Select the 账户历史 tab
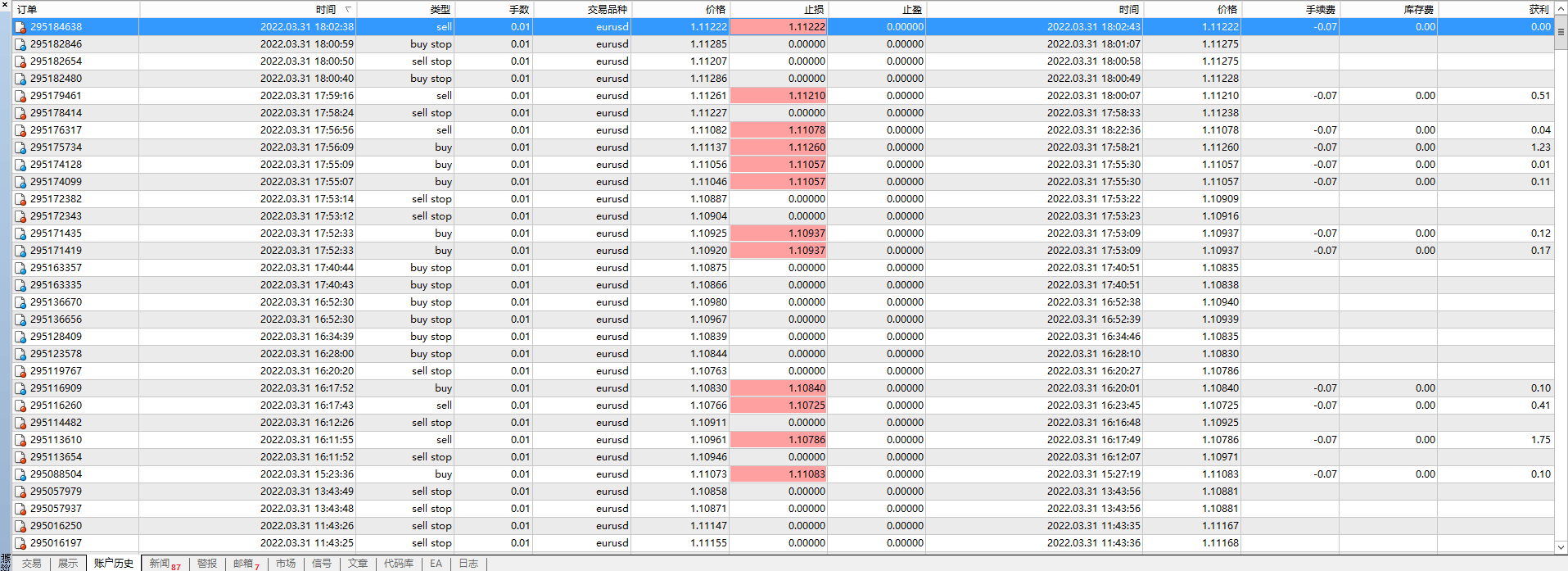Image resolution: width=1568 pixels, height=571 pixels. click(x=114, y=564)
